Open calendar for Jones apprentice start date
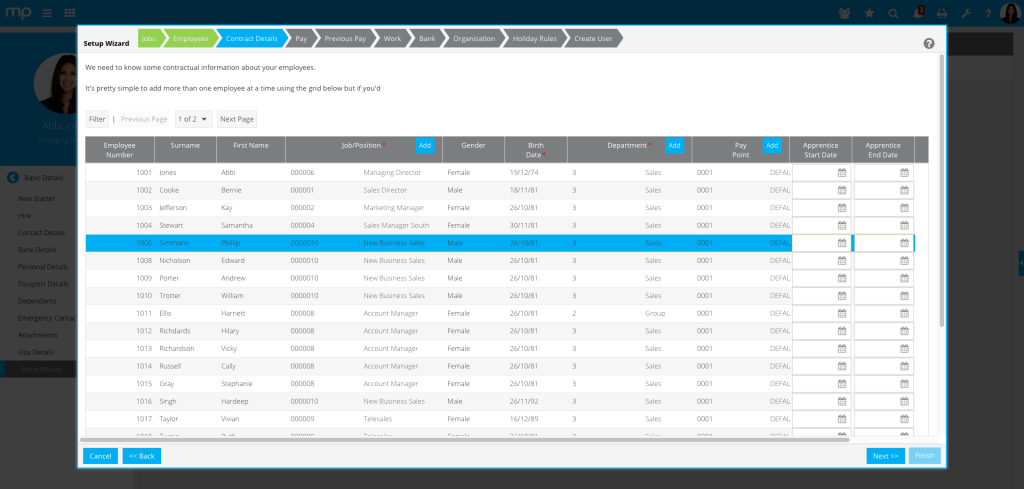The width and height of the screenshot is (1024, 489). (x=842, y=172)
